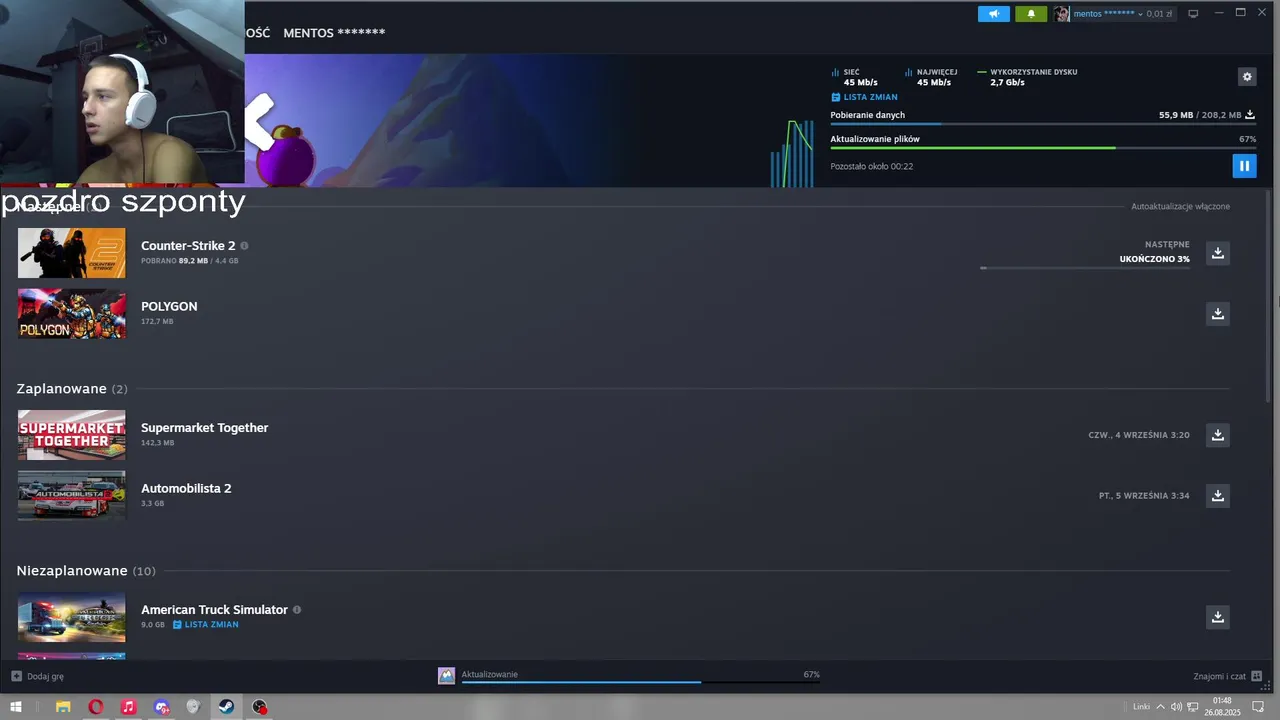This screenshot has width=1280, height=720.
Task: Open the American Truck Simulator thumbnail
Action: pyautogui.click(x=72, y=617)
